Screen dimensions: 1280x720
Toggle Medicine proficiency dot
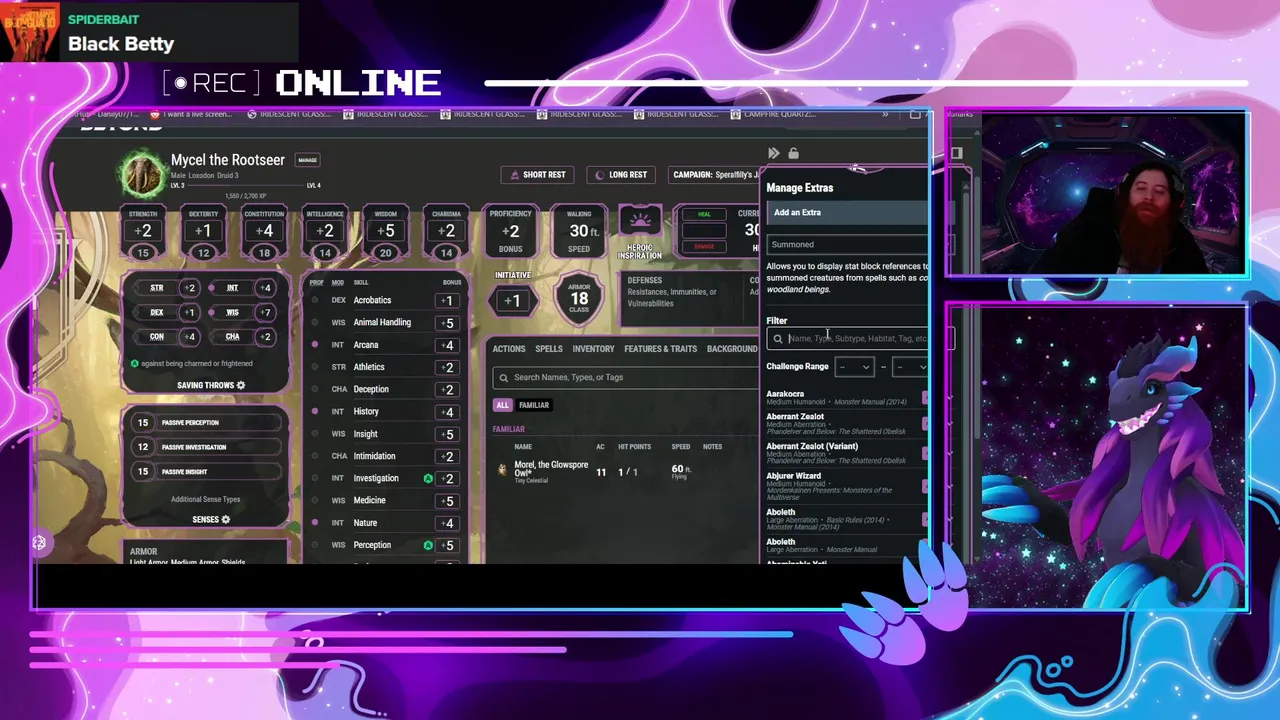point(315,500)
